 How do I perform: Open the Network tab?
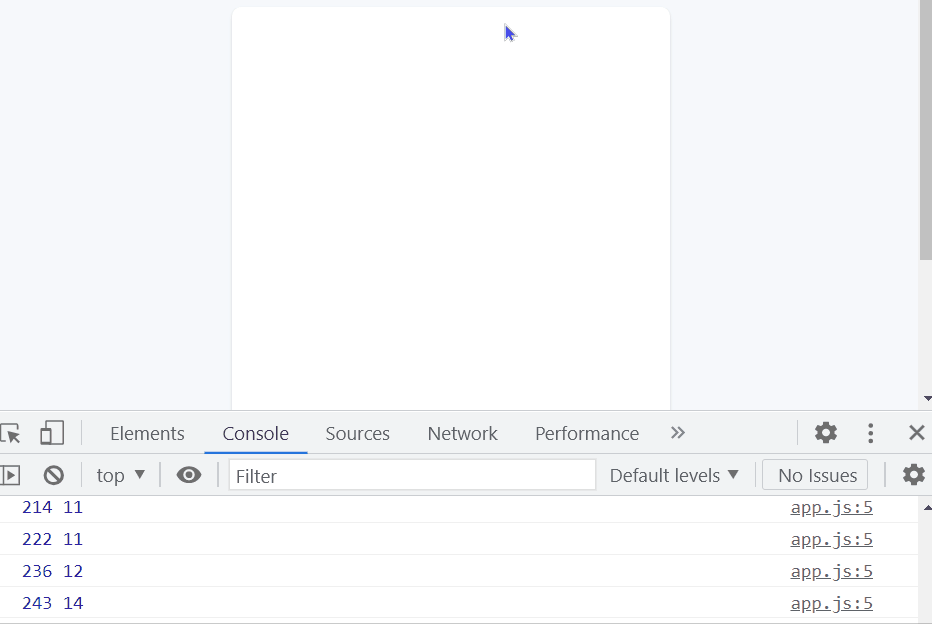pyautogui.click(x=462, y=433)
